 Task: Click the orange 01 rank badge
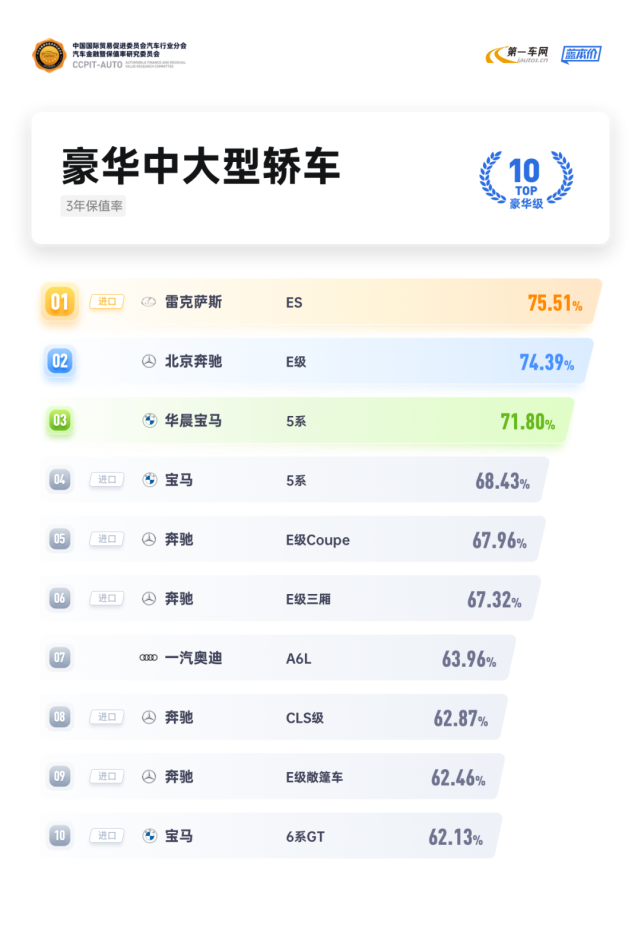59,302
